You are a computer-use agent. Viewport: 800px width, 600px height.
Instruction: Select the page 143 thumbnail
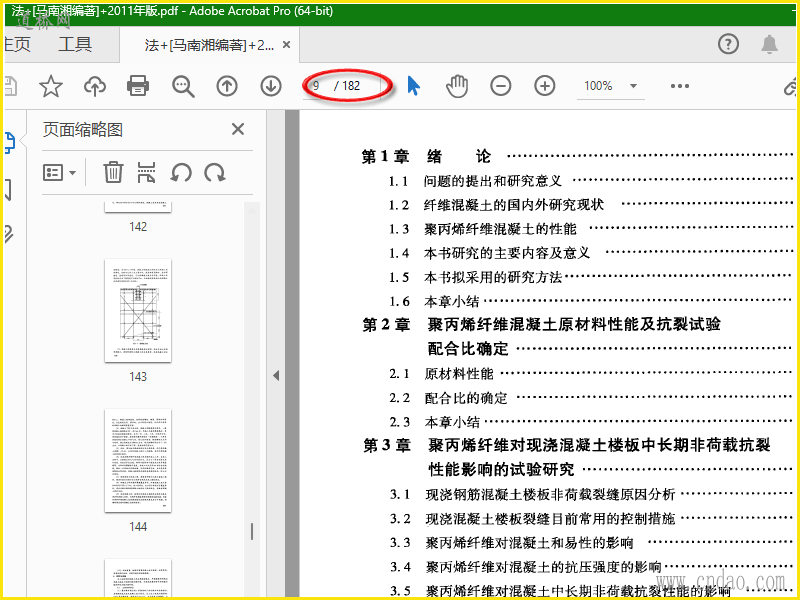tap(138, 311)
